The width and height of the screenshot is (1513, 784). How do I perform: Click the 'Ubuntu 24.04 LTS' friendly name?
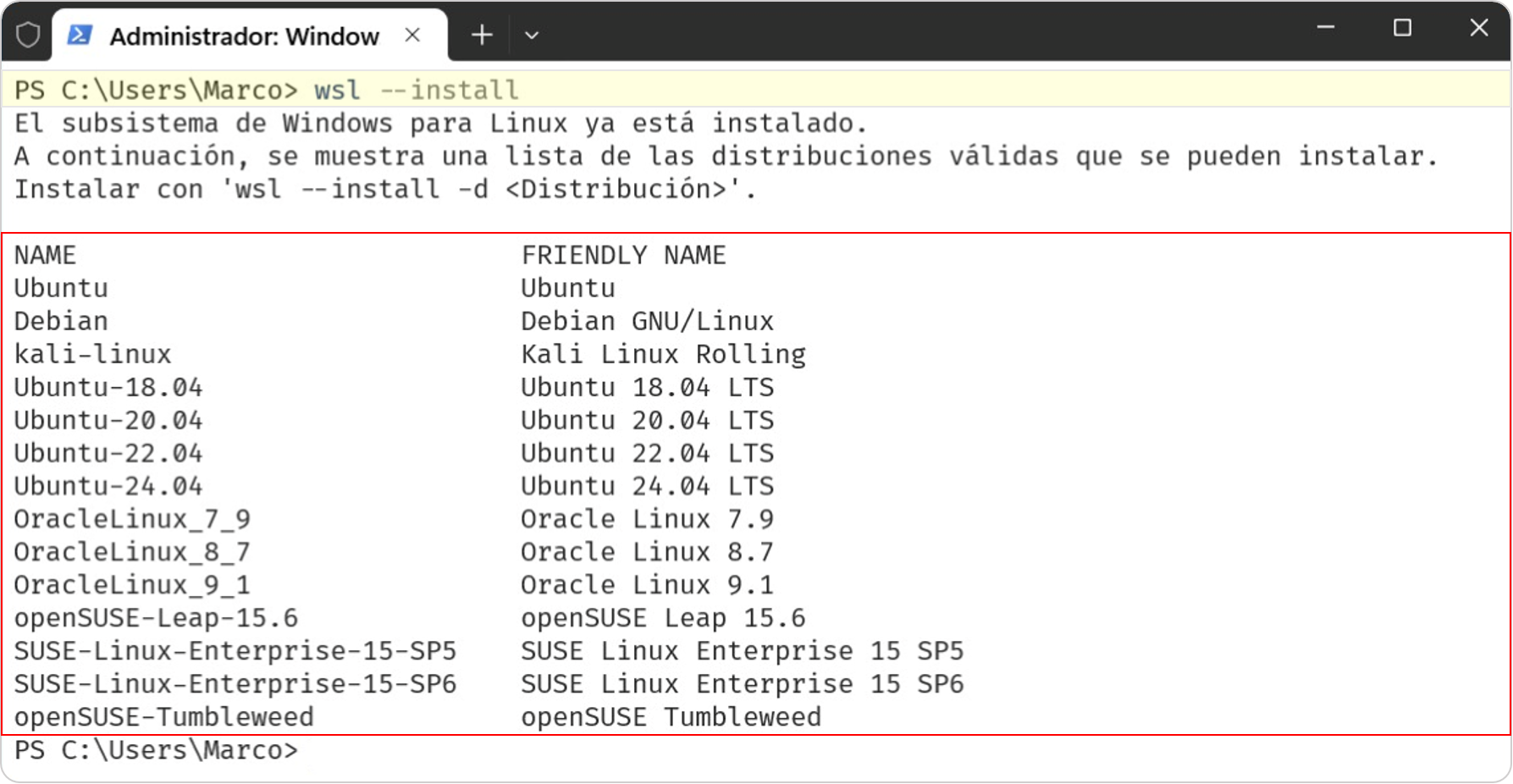[x=647, y=486]
